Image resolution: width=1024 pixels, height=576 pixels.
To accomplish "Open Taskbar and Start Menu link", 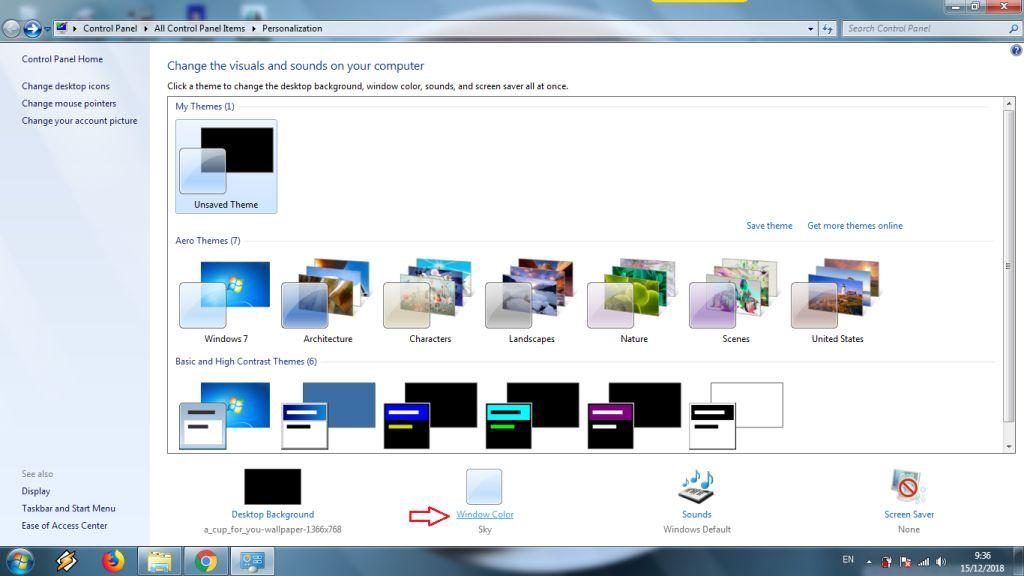I will click(x=68, y=508).
